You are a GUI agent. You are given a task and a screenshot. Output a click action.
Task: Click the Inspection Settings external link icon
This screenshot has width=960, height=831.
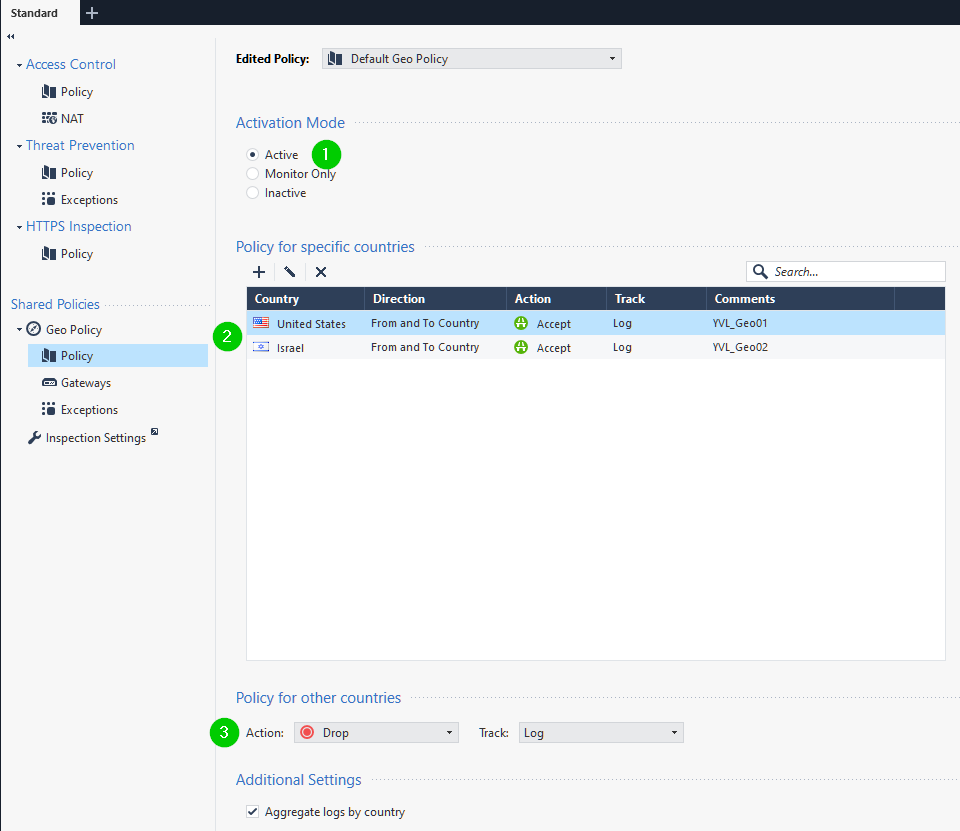point(155,431)
